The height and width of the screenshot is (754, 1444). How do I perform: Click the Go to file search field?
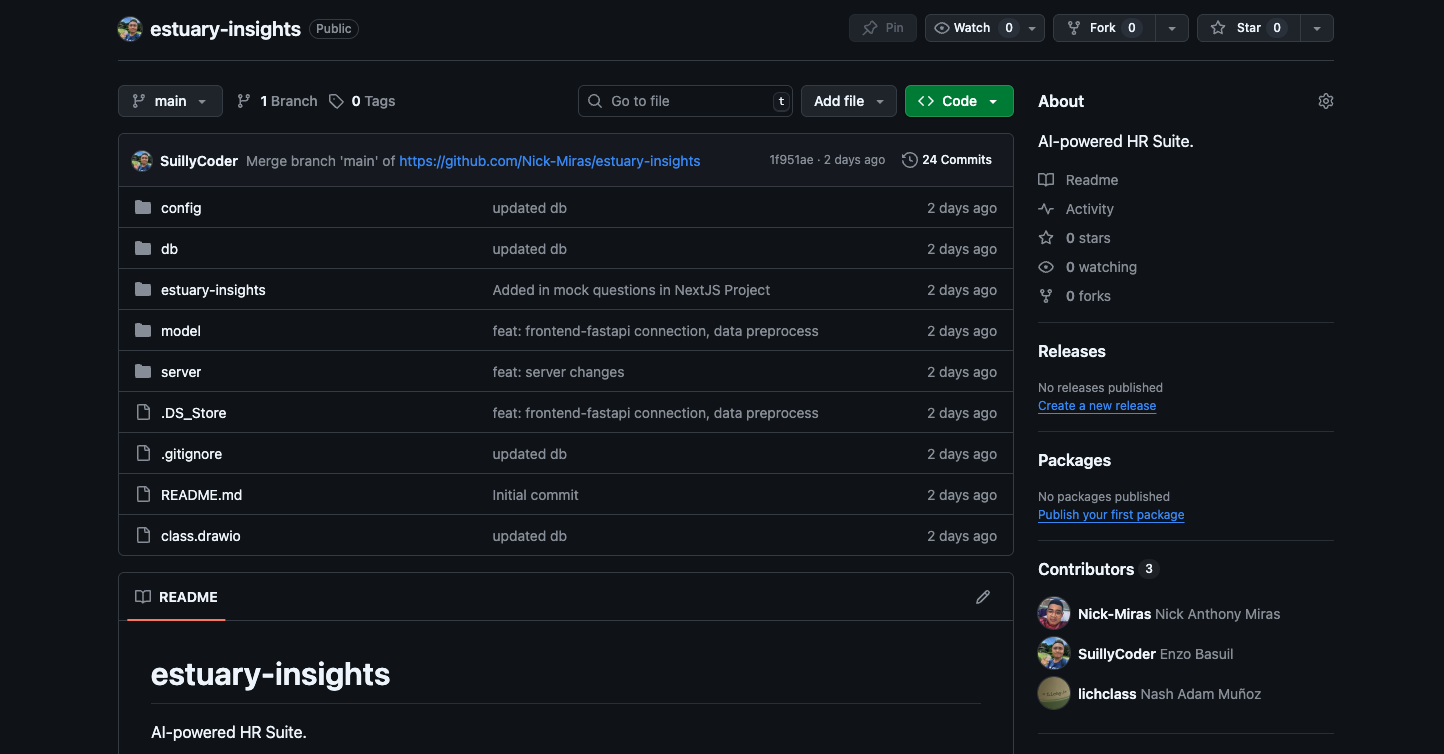686,101
